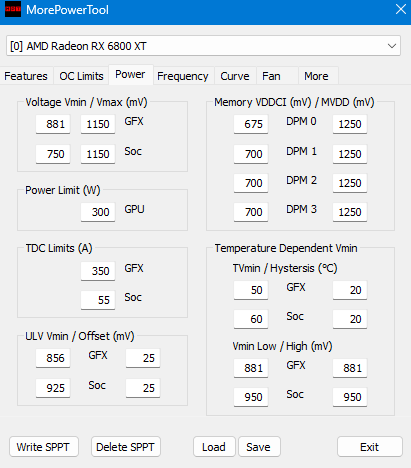Click the GFX Vmin voltage field showing 881
The image size is (411, 468).
coord(53,124)
